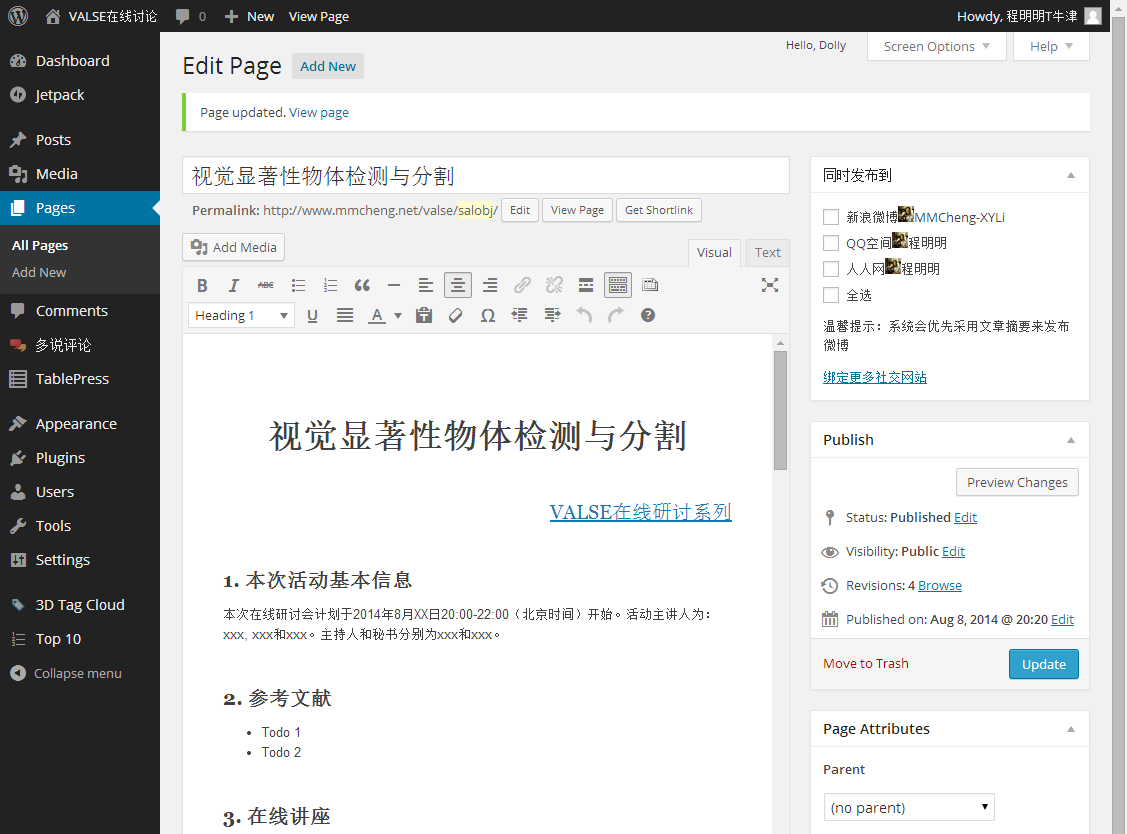Expand the Screen Options panel
The height and width of the screenshot is (834, 1127).
click(936, 46)
